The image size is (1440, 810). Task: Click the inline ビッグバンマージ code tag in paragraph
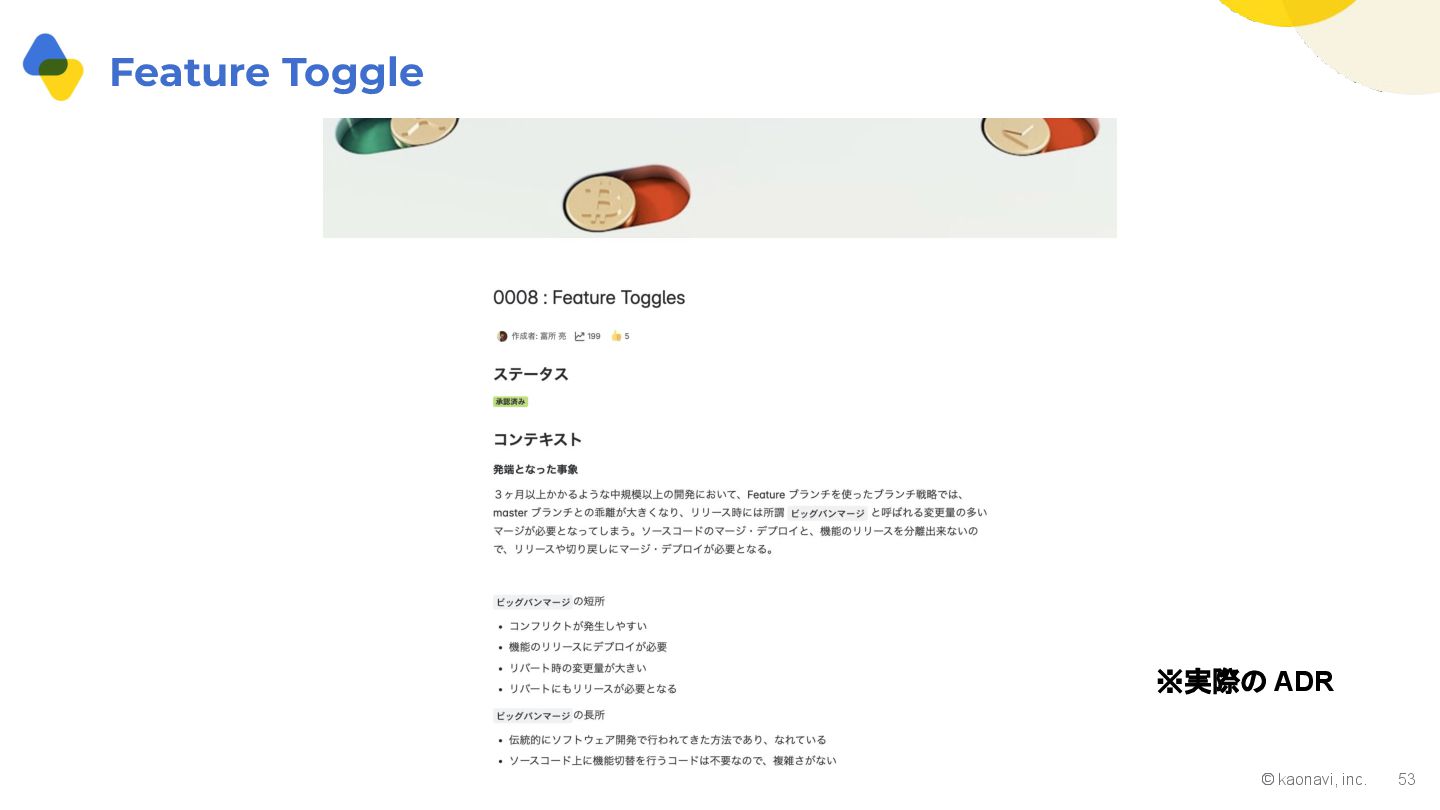pos(827,513)
